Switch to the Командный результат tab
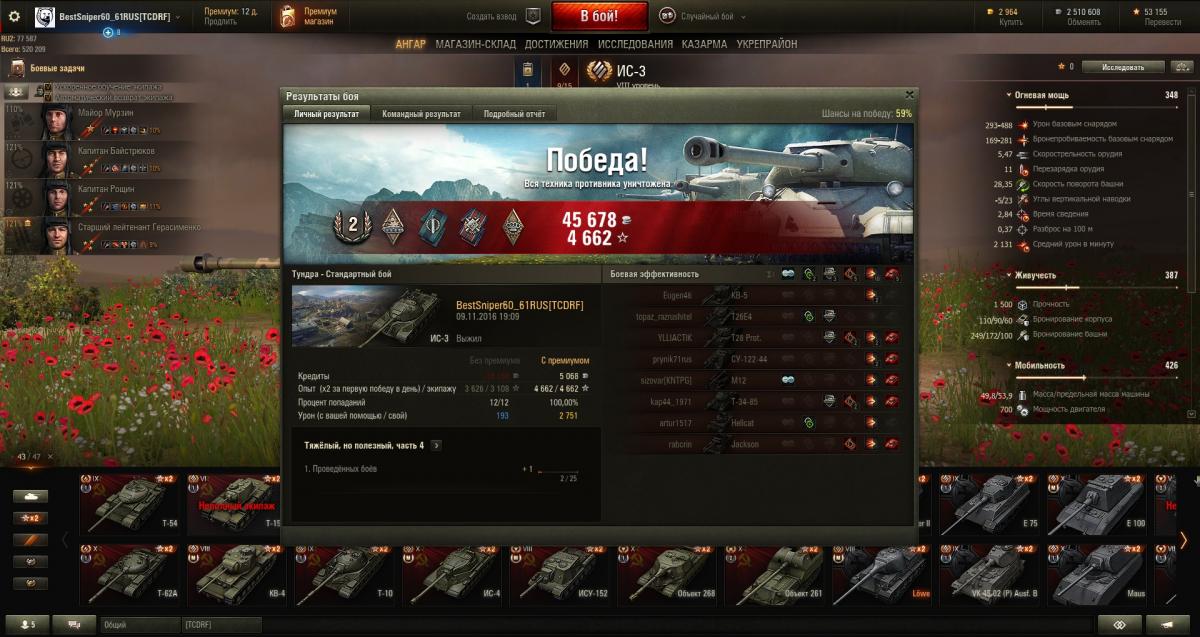 [421, 114]
